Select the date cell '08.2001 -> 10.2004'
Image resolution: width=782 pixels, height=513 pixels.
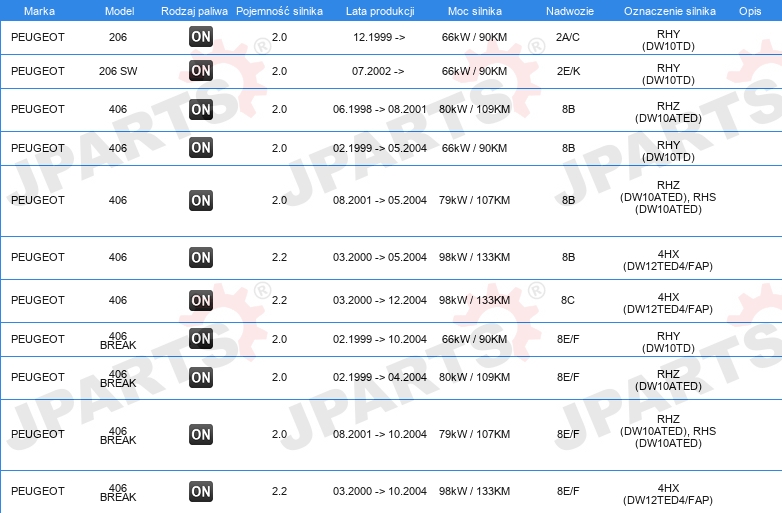pos(380,434)
